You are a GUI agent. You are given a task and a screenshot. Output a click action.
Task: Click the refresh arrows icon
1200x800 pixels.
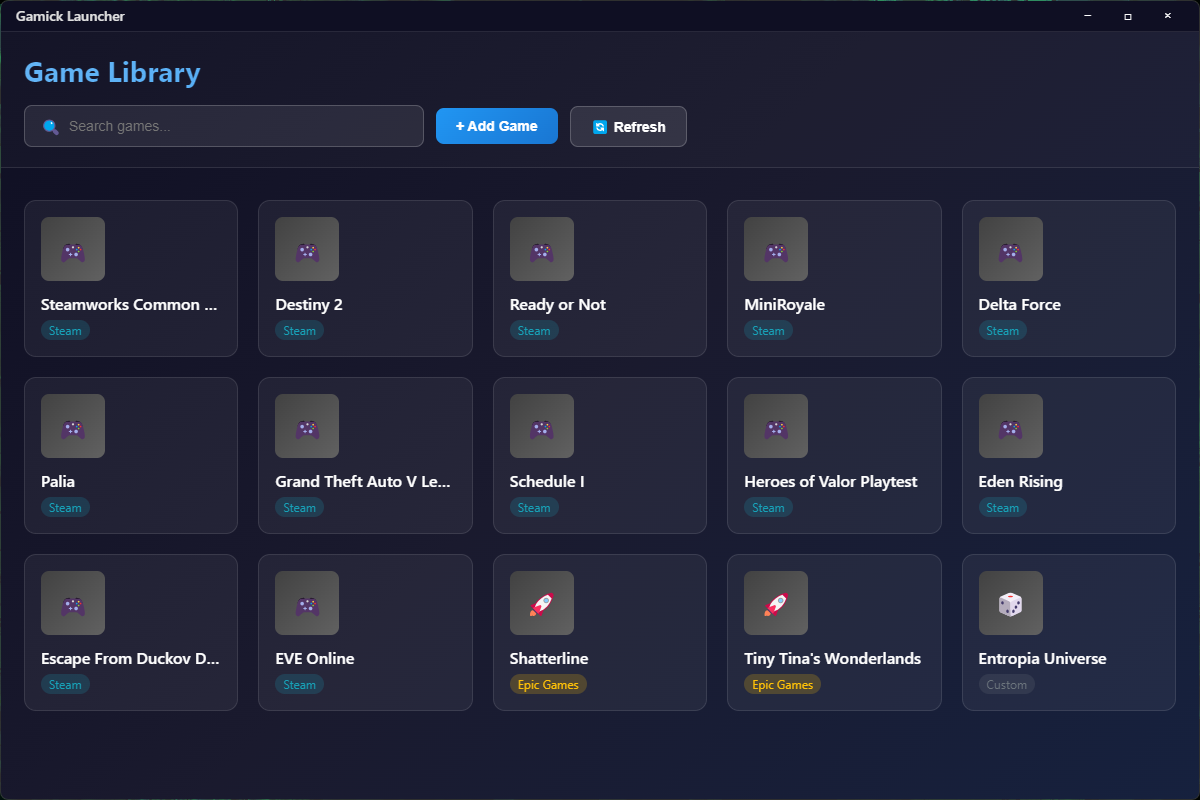(600, 127)
